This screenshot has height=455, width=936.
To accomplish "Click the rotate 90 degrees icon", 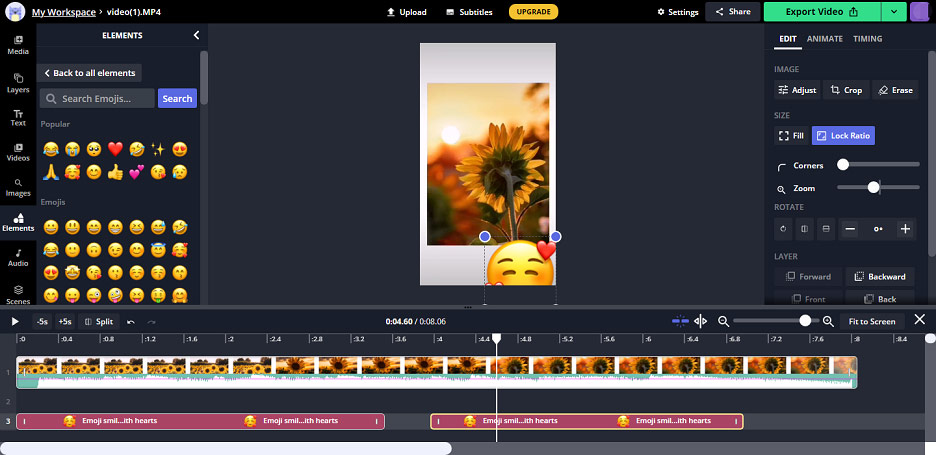I will tap(783, 229).
